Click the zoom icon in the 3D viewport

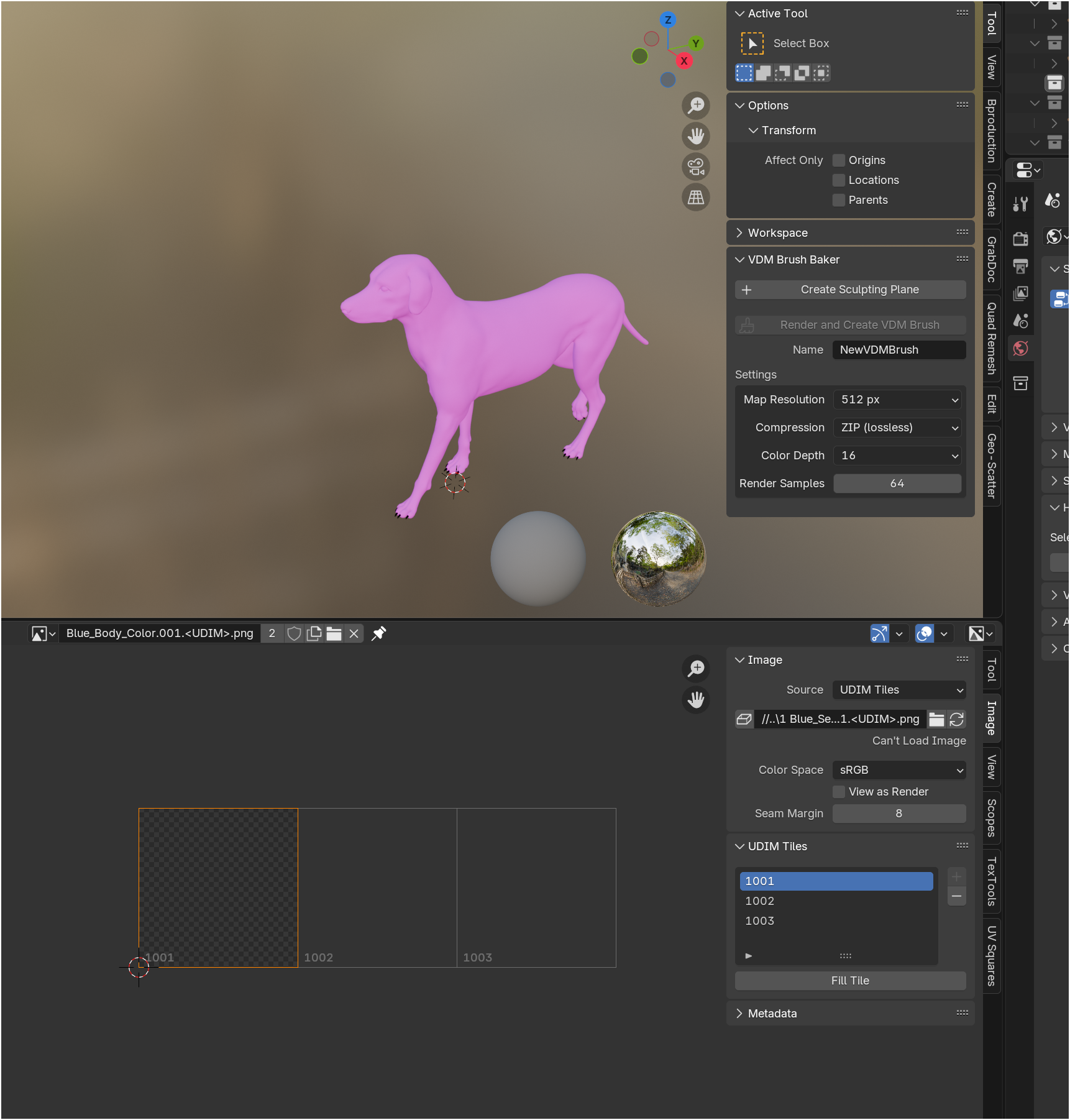pos(696,106)
